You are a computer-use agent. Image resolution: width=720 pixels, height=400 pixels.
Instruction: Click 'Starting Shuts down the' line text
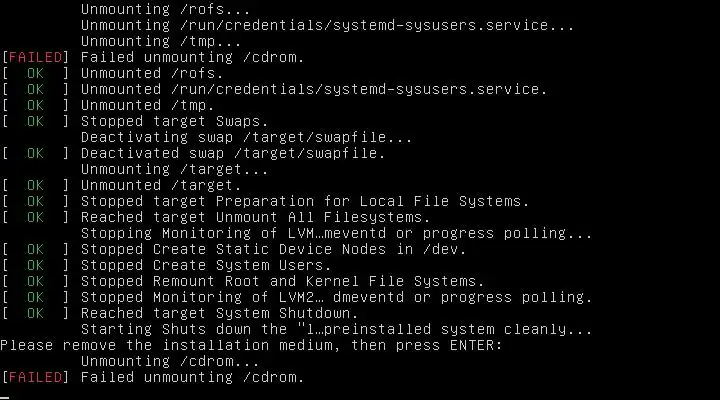(337, 329)
